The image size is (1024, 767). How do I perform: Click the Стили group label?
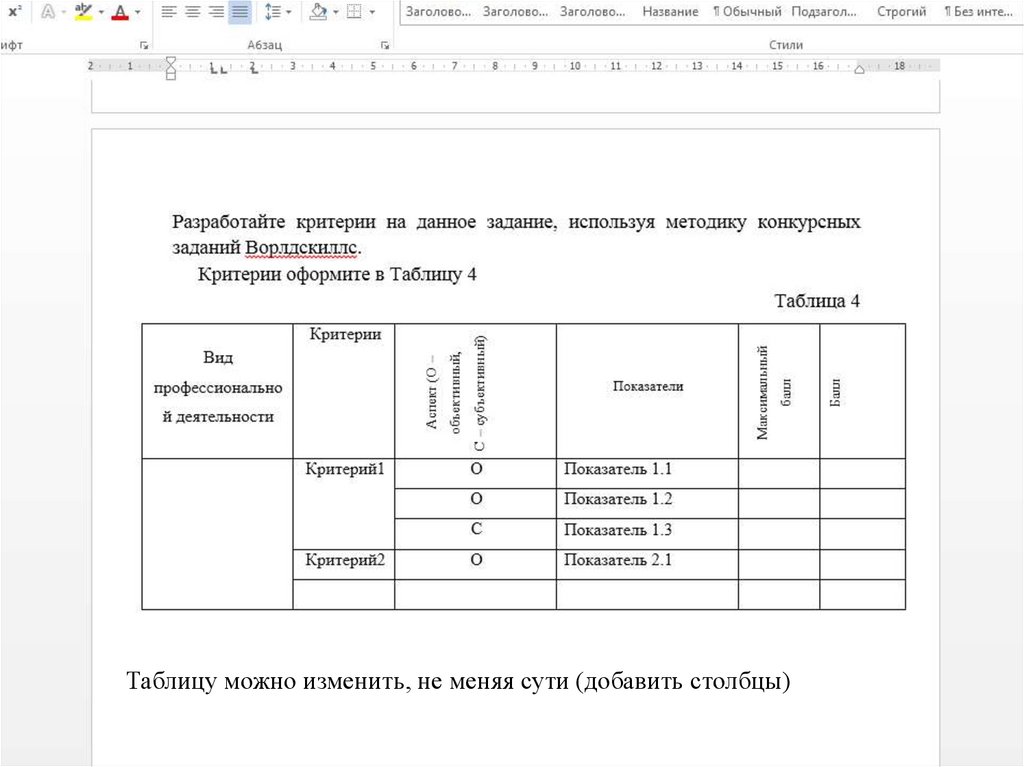click(x=786, y=45)
